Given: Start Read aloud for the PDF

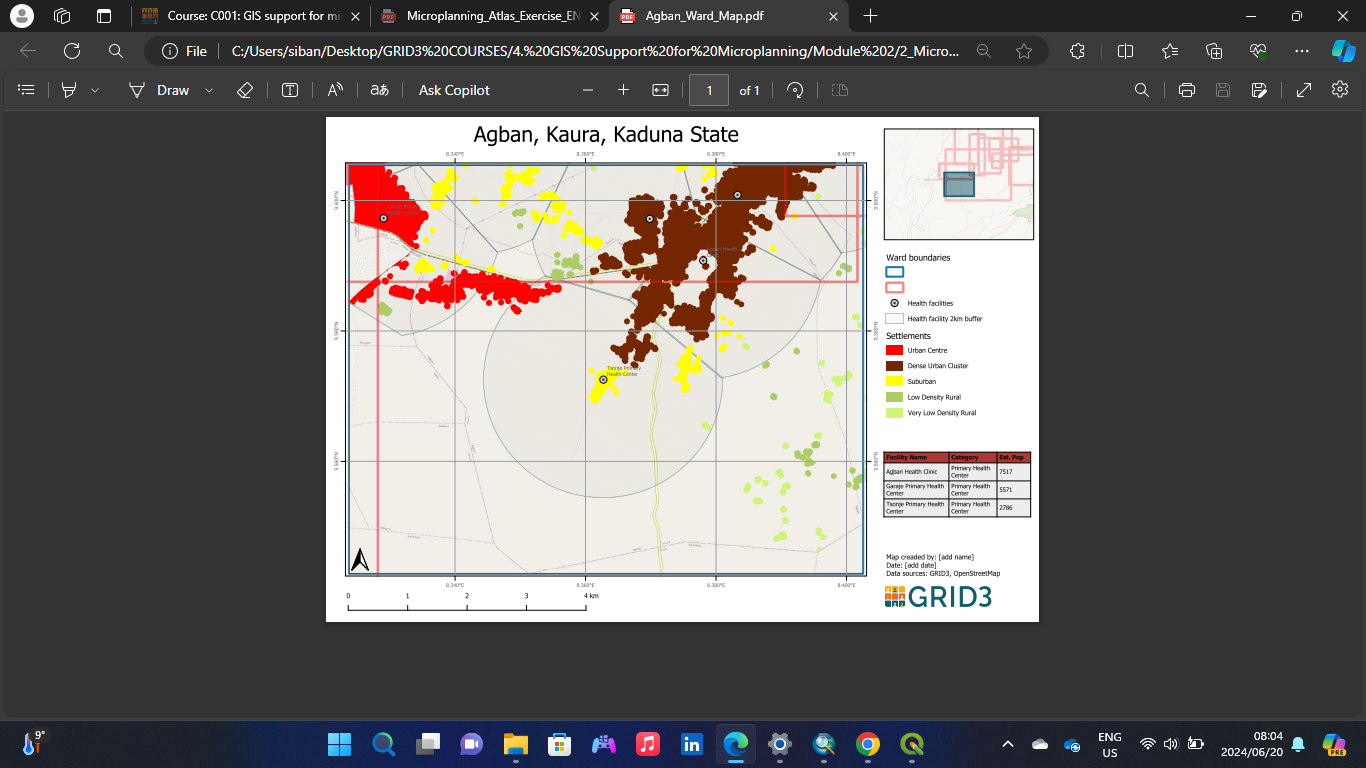Looking at the screenshot, I should pos(336,90).
